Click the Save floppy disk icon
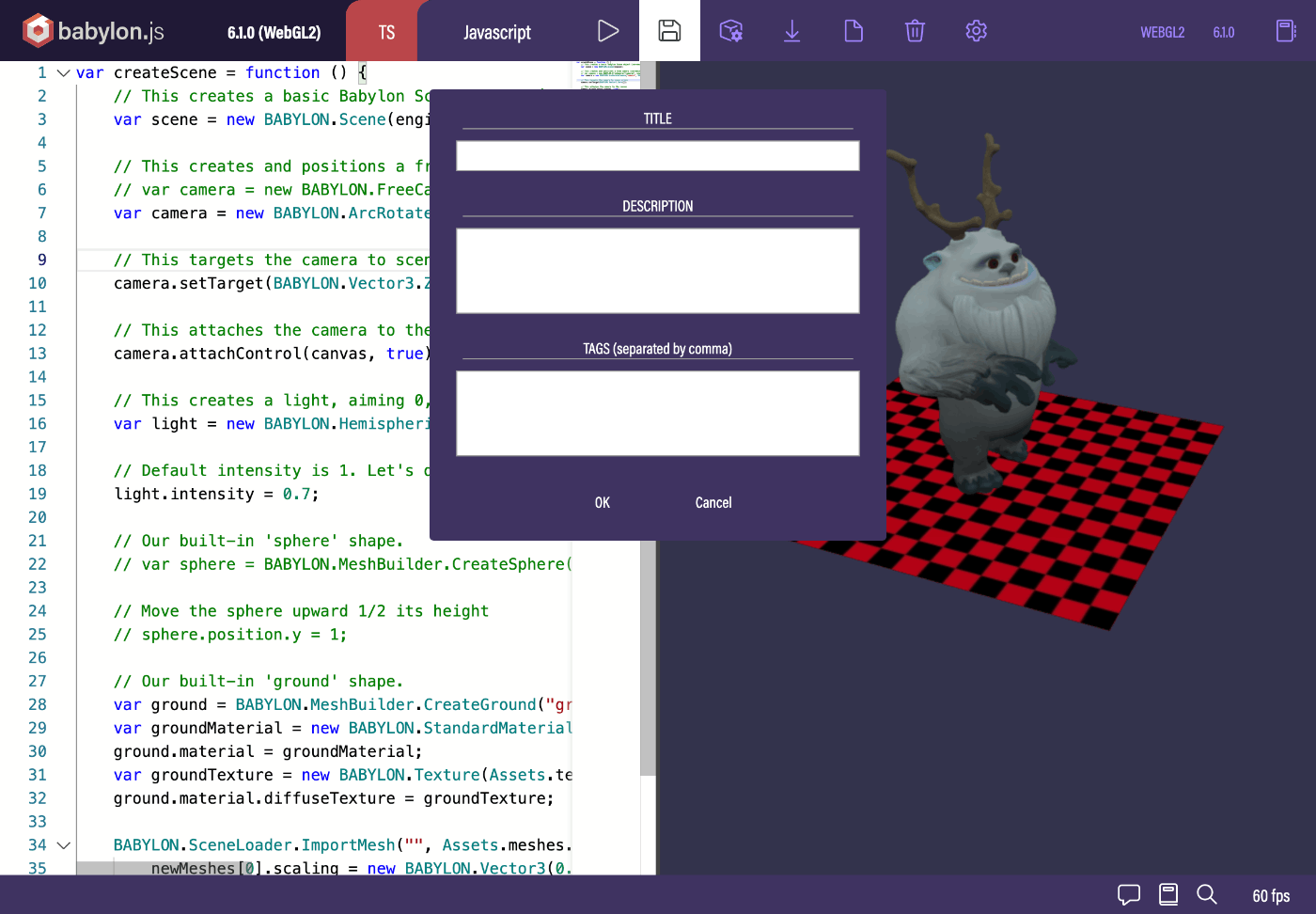Viewport: 1316px width, 914px height. pos(669,31)
